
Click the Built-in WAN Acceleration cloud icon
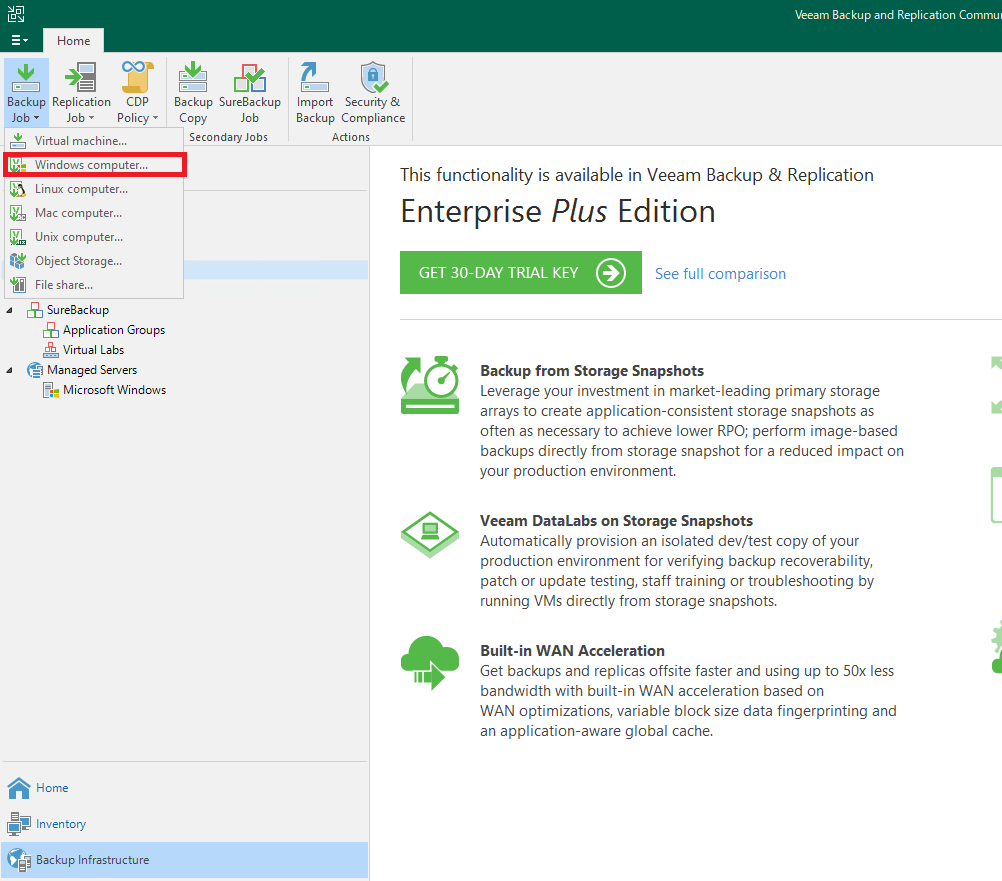(x=429, y=663)
